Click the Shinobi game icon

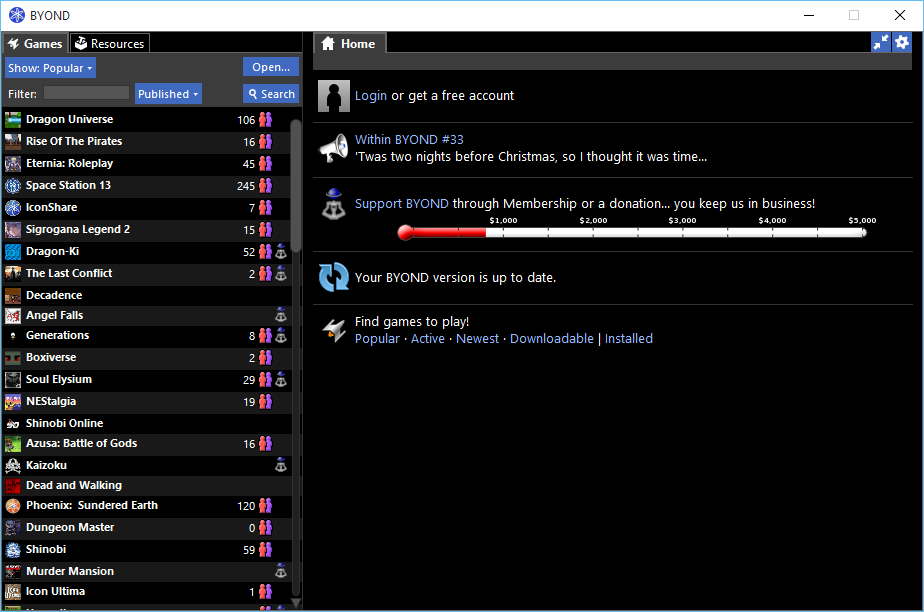coord(13,550)
